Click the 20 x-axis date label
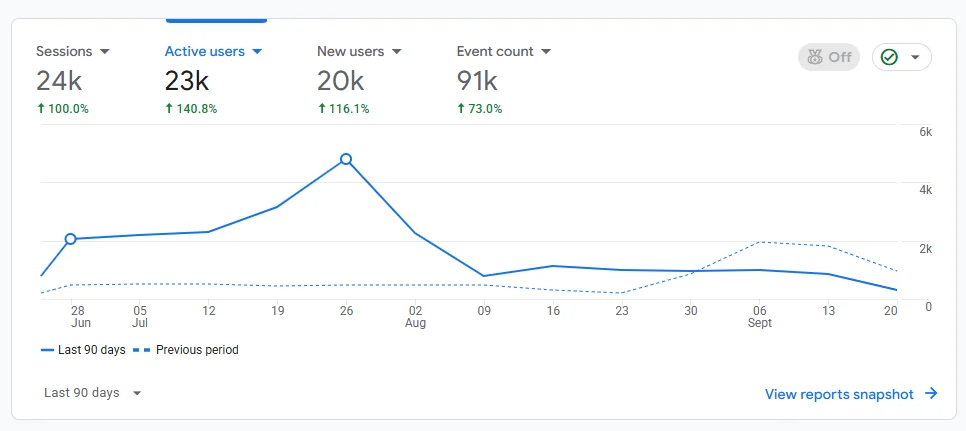 [x=891, y=311]
